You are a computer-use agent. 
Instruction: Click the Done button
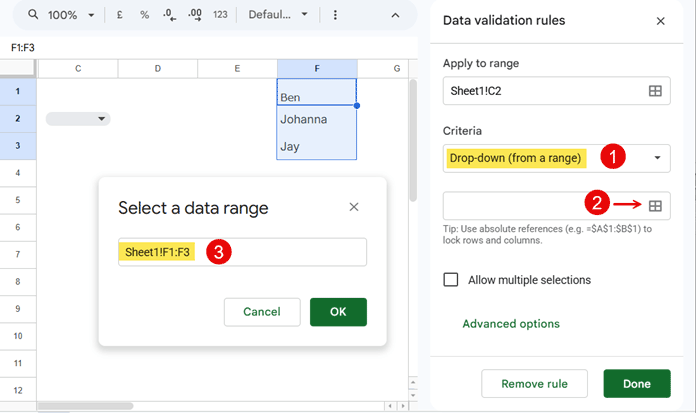(x=637, y=384)
